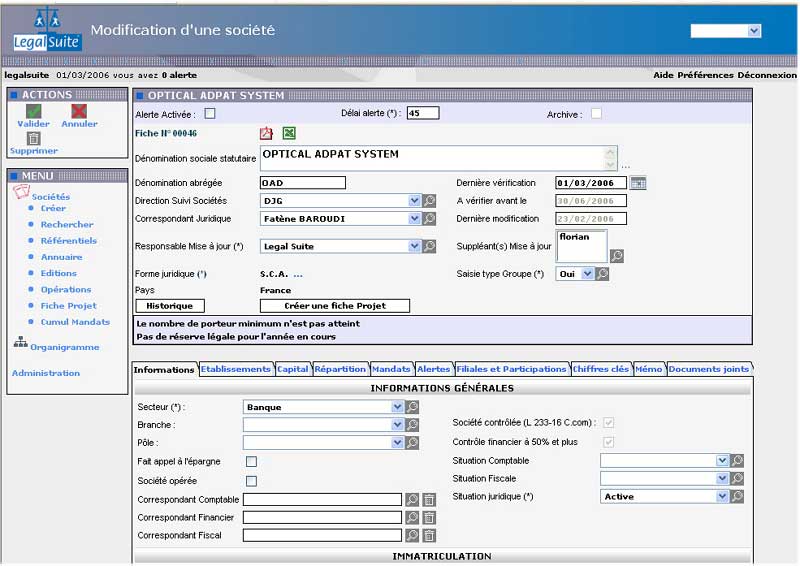
Task: Check the Société opérée box
Action: click(x=252, y=481)
